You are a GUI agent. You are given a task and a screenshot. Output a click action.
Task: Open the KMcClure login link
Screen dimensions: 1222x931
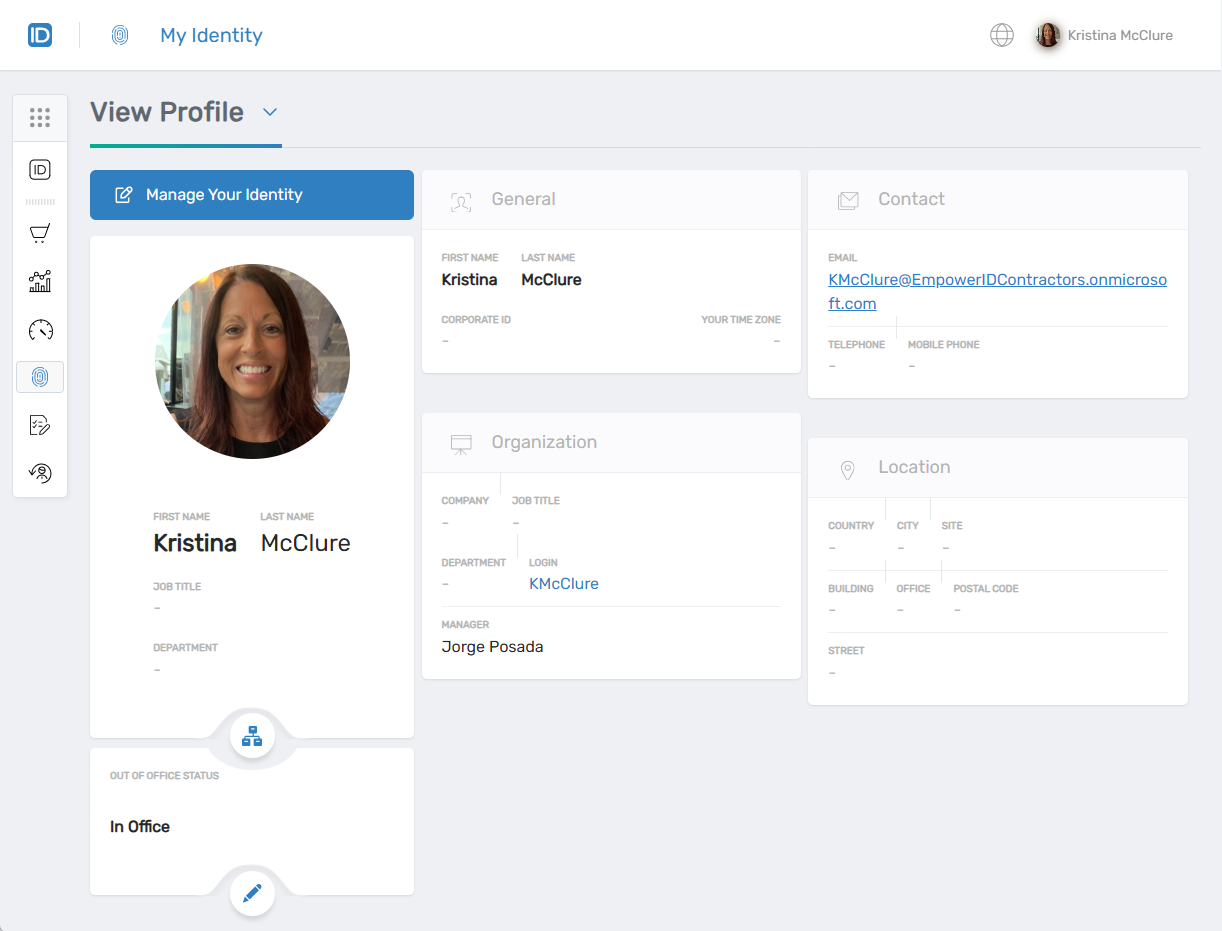563,583
